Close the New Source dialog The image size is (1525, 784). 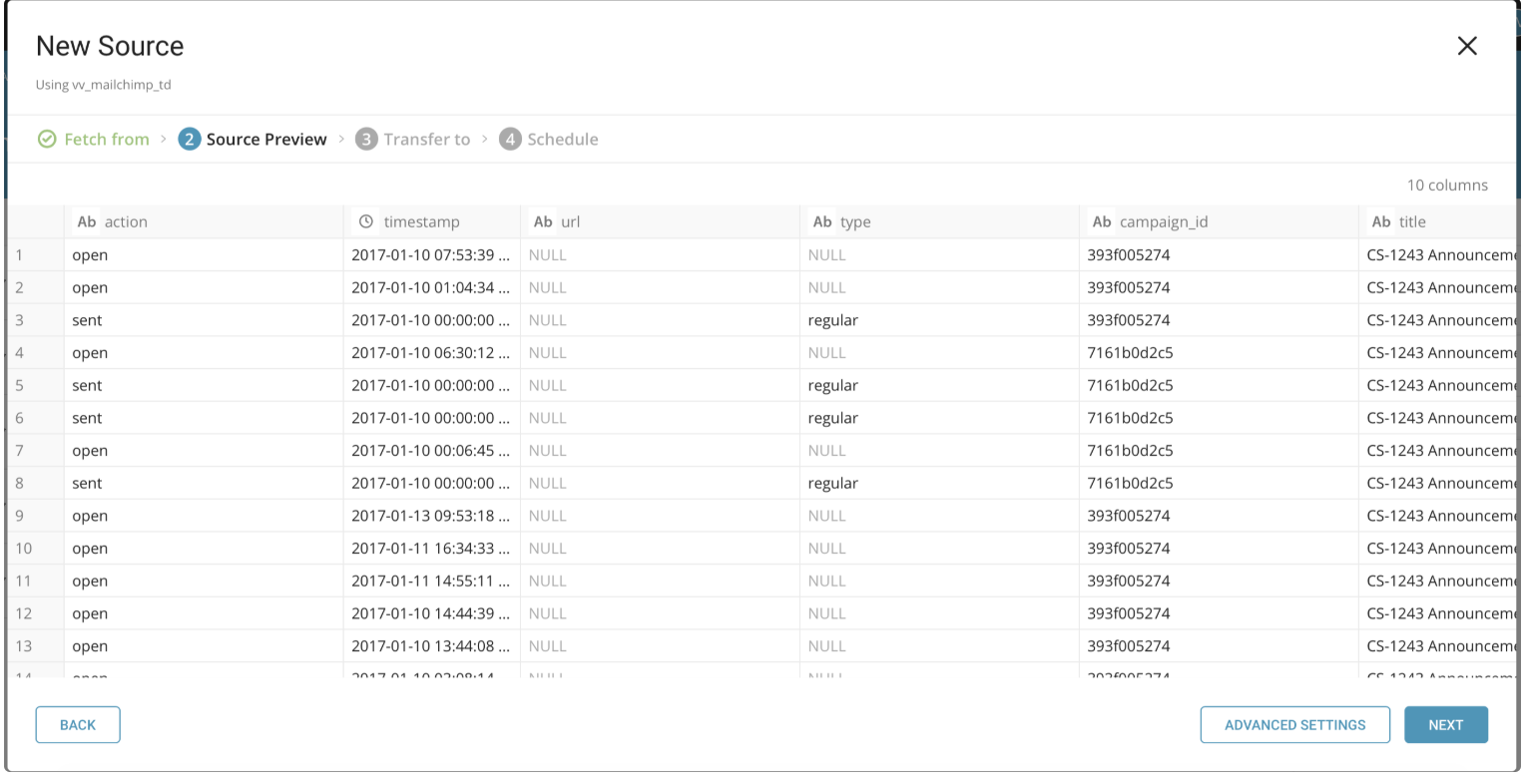tap(1466, 46)
